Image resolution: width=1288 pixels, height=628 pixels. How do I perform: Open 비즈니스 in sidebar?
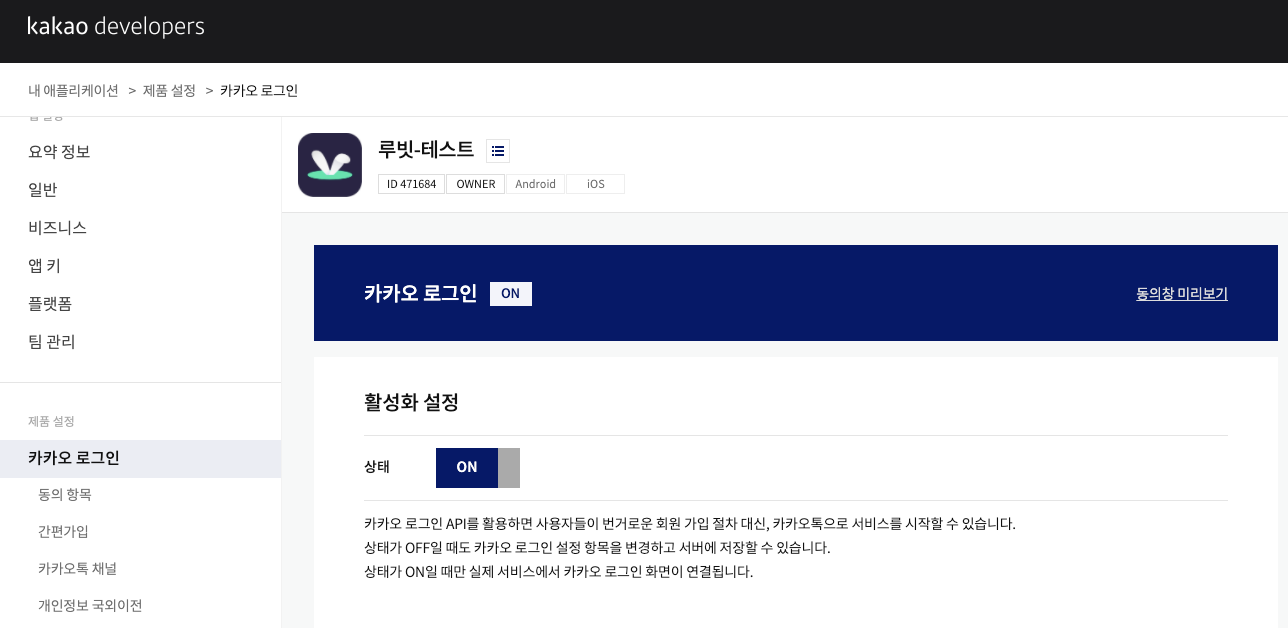(x=57, y=228)
